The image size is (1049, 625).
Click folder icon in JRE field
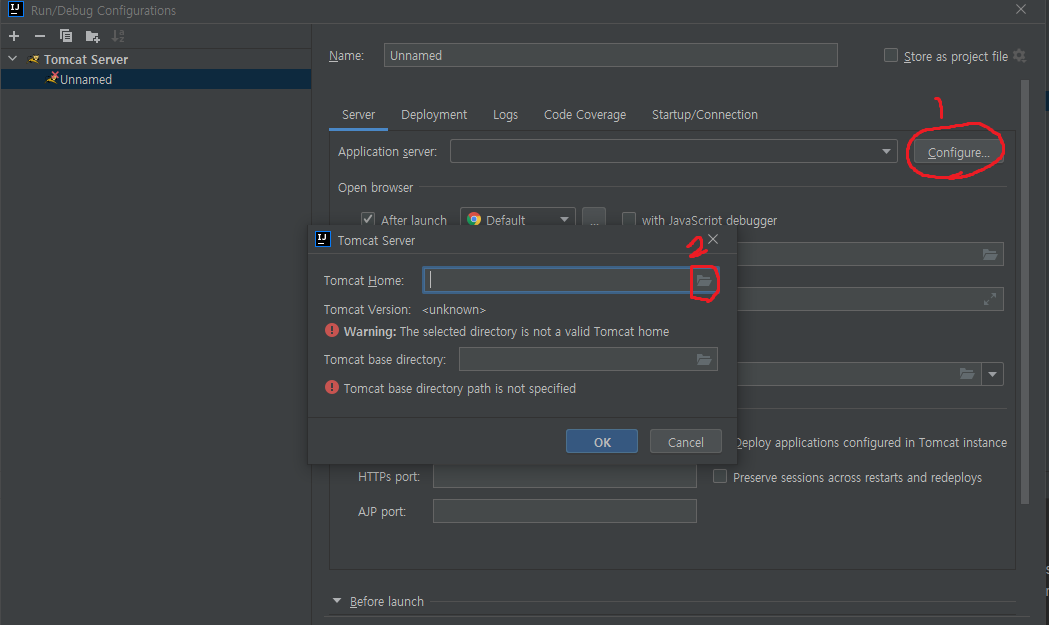(967, 373)
